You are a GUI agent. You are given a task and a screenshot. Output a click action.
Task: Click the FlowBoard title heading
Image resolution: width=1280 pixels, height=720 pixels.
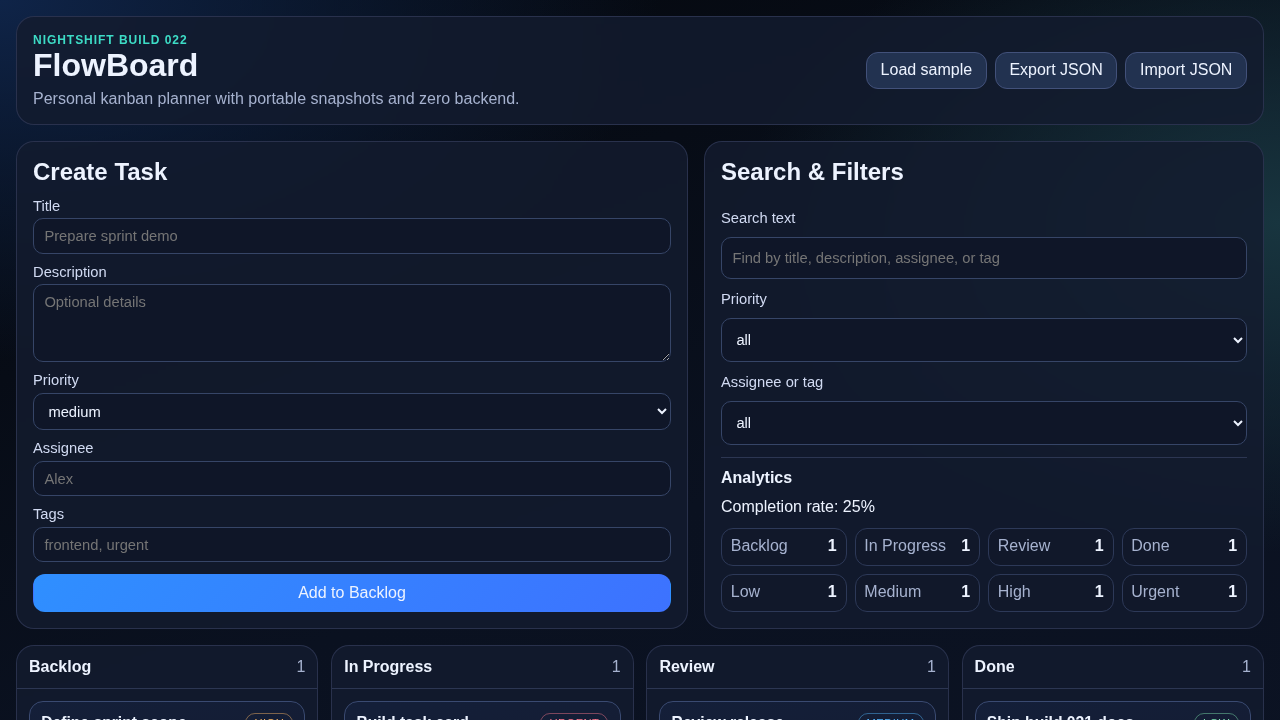pyautogui.click(x=115, y=65)
